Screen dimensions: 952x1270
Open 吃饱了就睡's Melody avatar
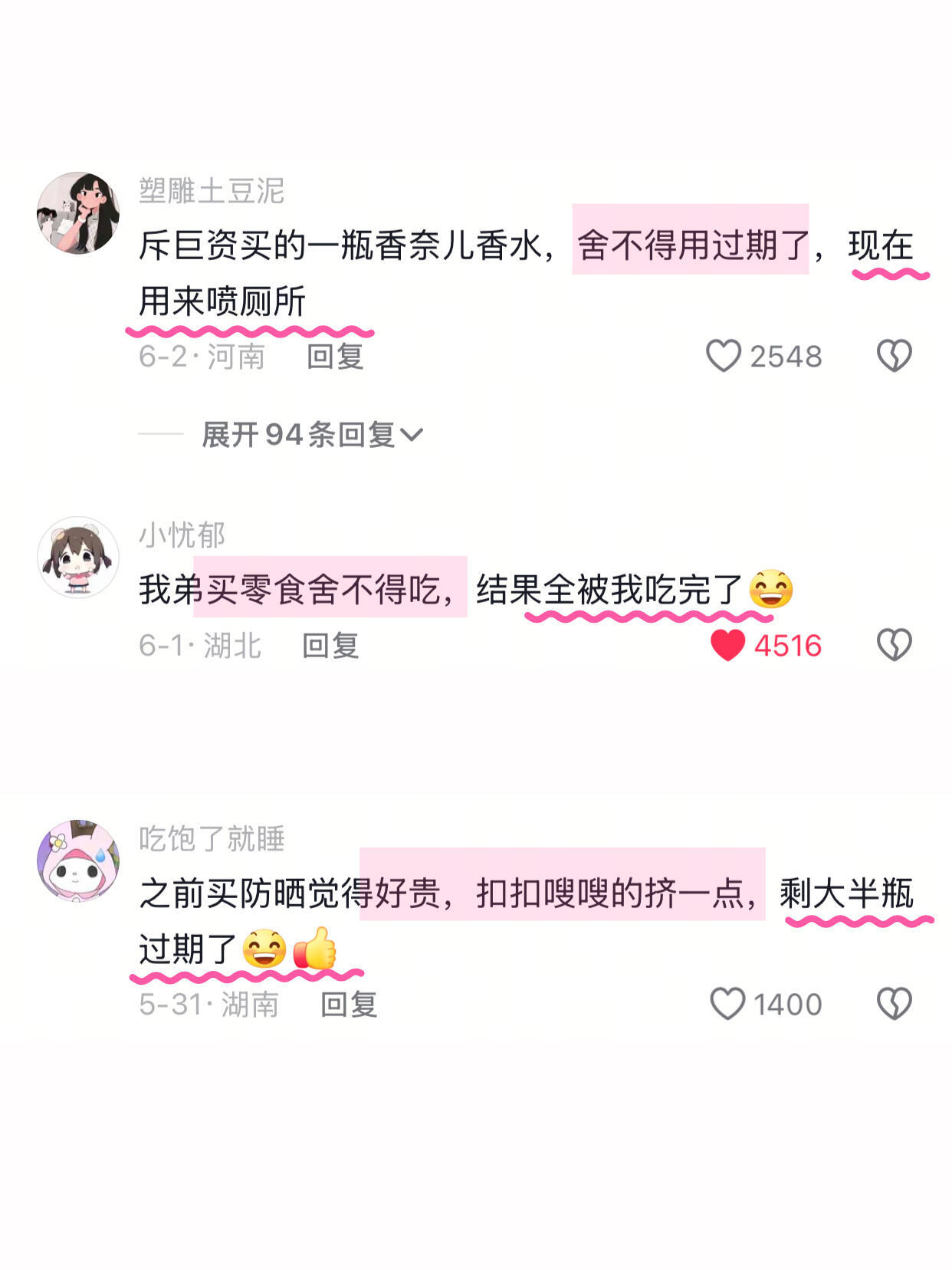[78, 860]
